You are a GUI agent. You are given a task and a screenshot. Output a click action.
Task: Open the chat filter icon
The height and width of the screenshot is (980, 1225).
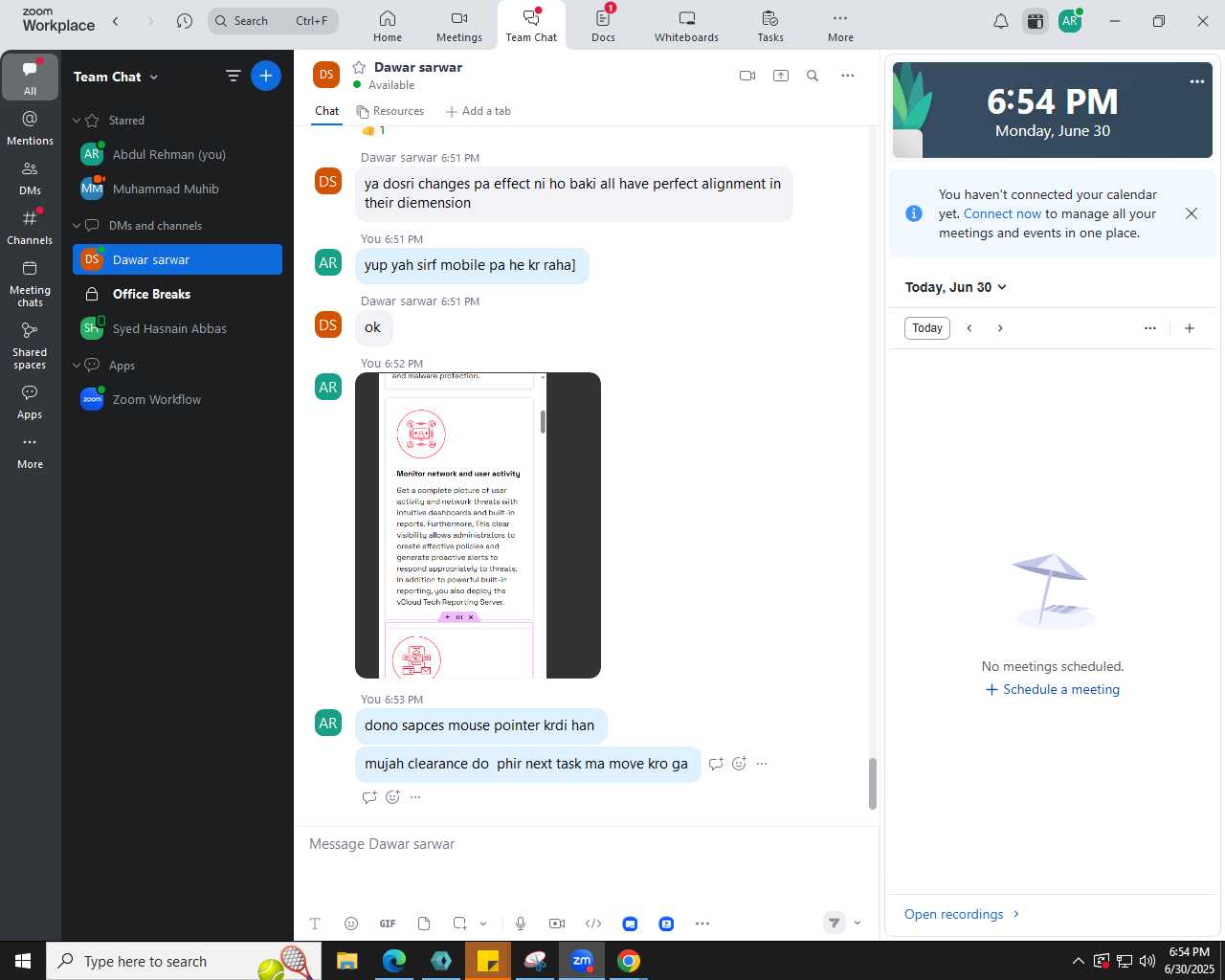pos(233,76)
